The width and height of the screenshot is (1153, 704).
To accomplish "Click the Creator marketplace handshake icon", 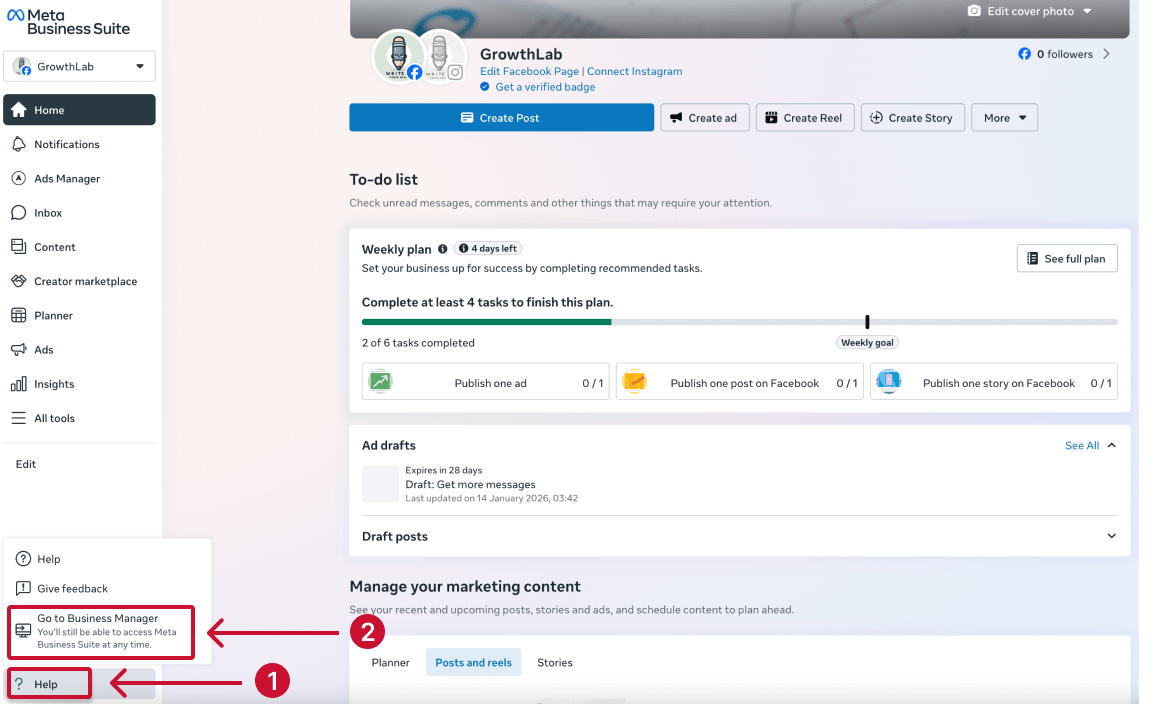I will (18, 281).
